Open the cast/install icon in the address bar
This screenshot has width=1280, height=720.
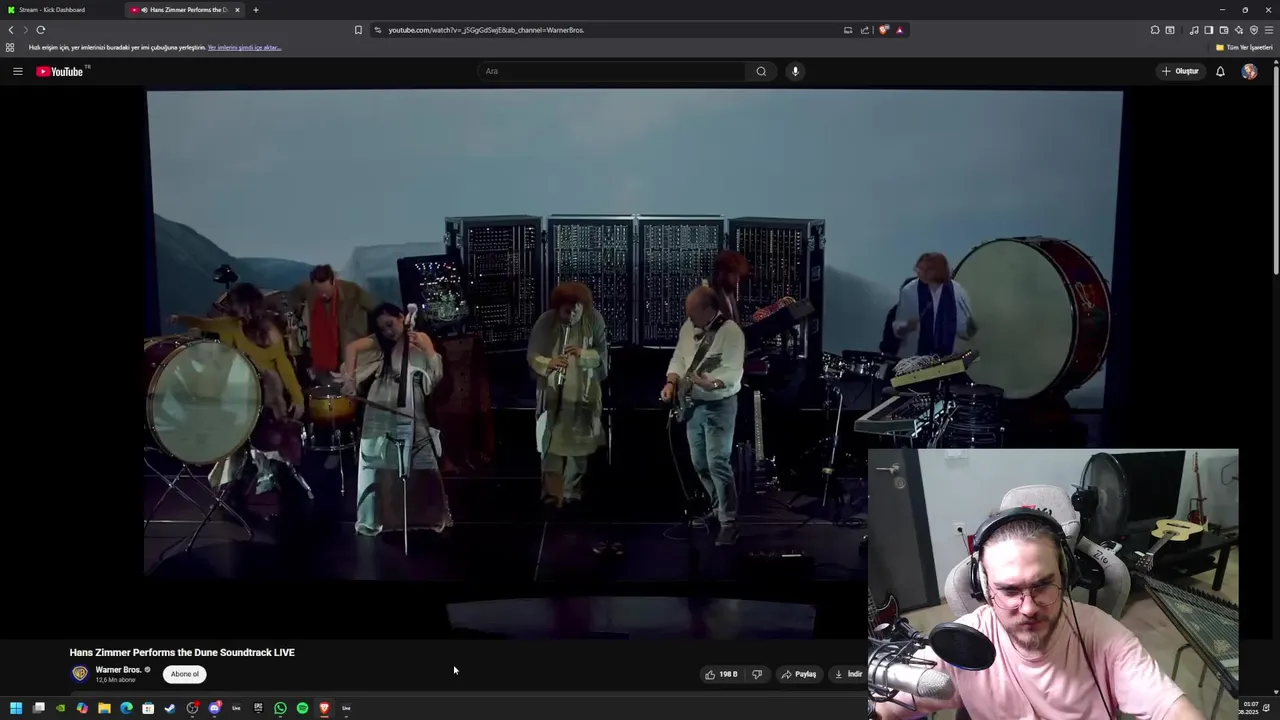click(848, 30)
